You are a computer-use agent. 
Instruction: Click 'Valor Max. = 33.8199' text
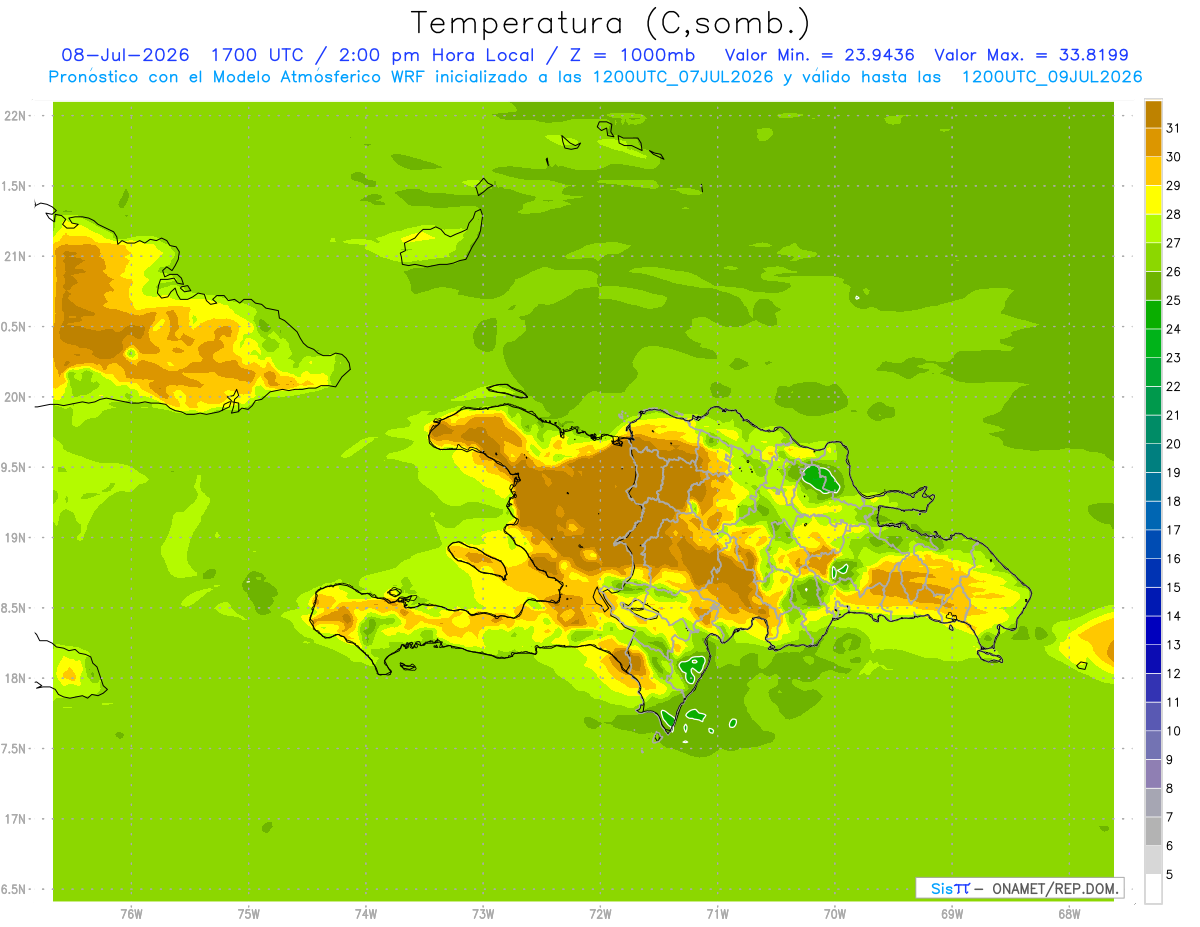pos(1032,55)
